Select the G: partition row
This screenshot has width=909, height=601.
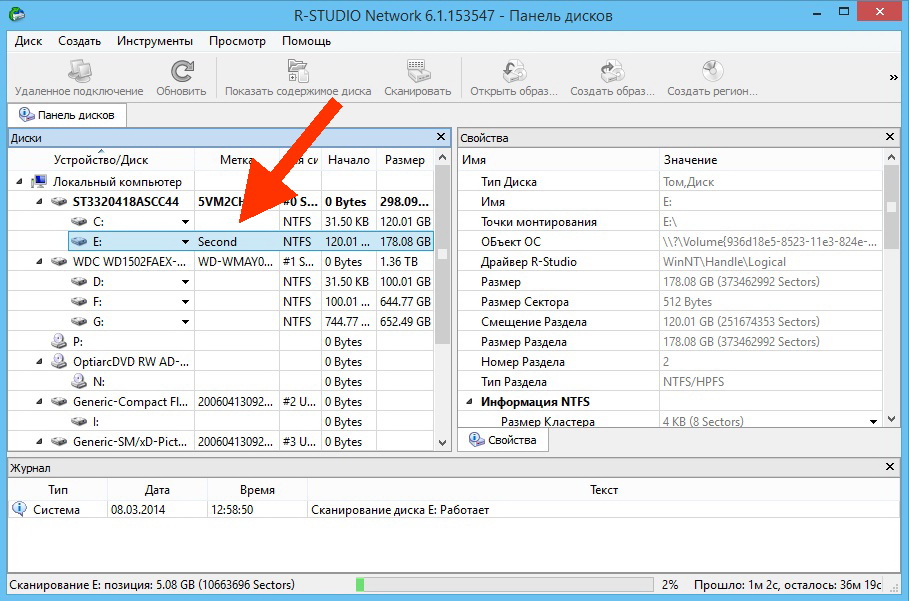pos(98,322)
